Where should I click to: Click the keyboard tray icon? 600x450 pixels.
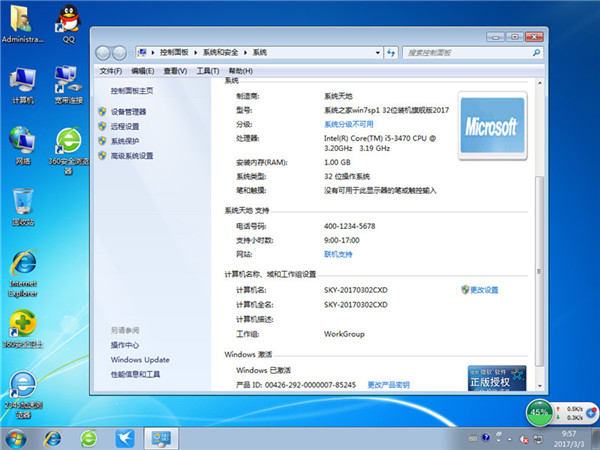tap(473, 438)
